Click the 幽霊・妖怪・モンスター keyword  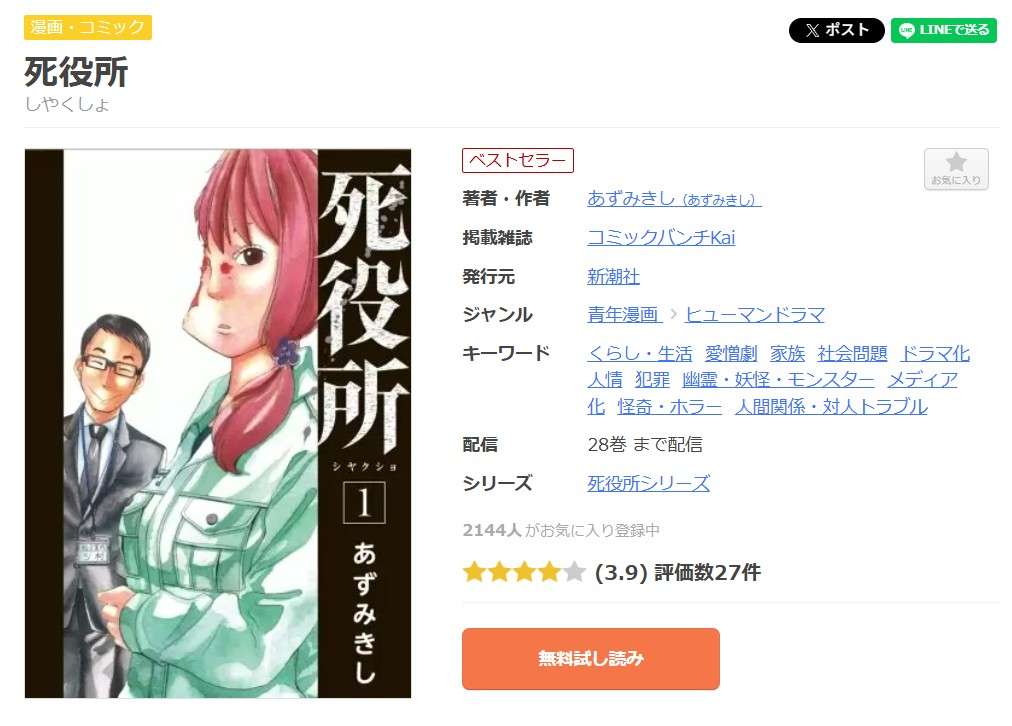point(778,379)
